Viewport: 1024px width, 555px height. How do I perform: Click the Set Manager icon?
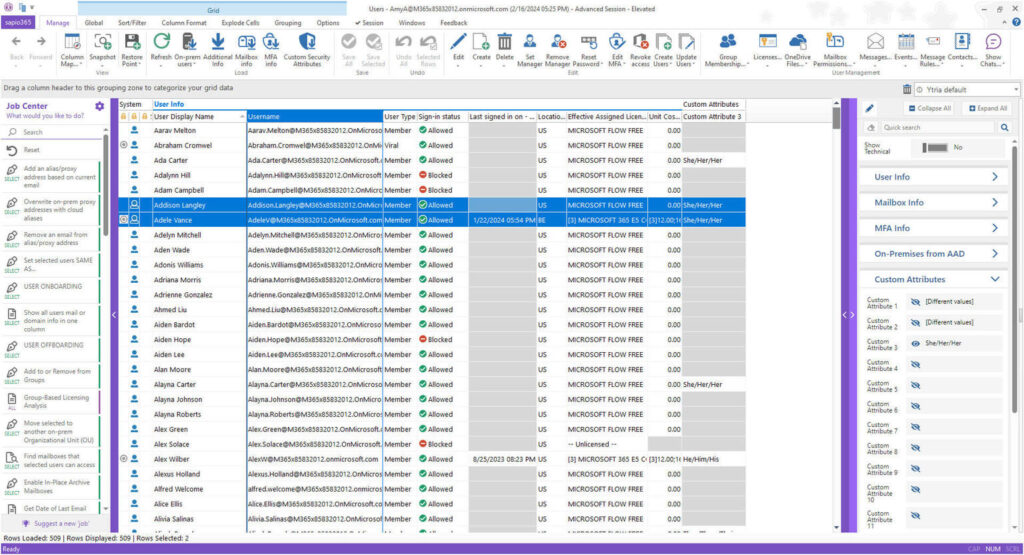531,43
